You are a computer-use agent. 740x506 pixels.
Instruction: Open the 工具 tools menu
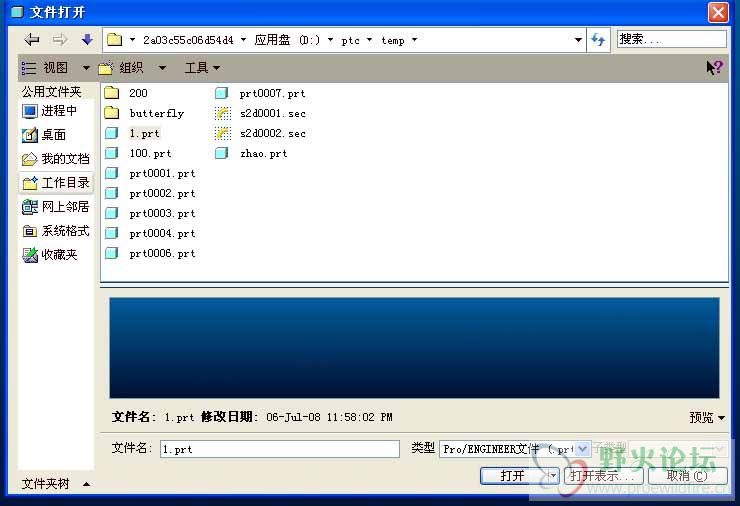(x=202, y=68)
